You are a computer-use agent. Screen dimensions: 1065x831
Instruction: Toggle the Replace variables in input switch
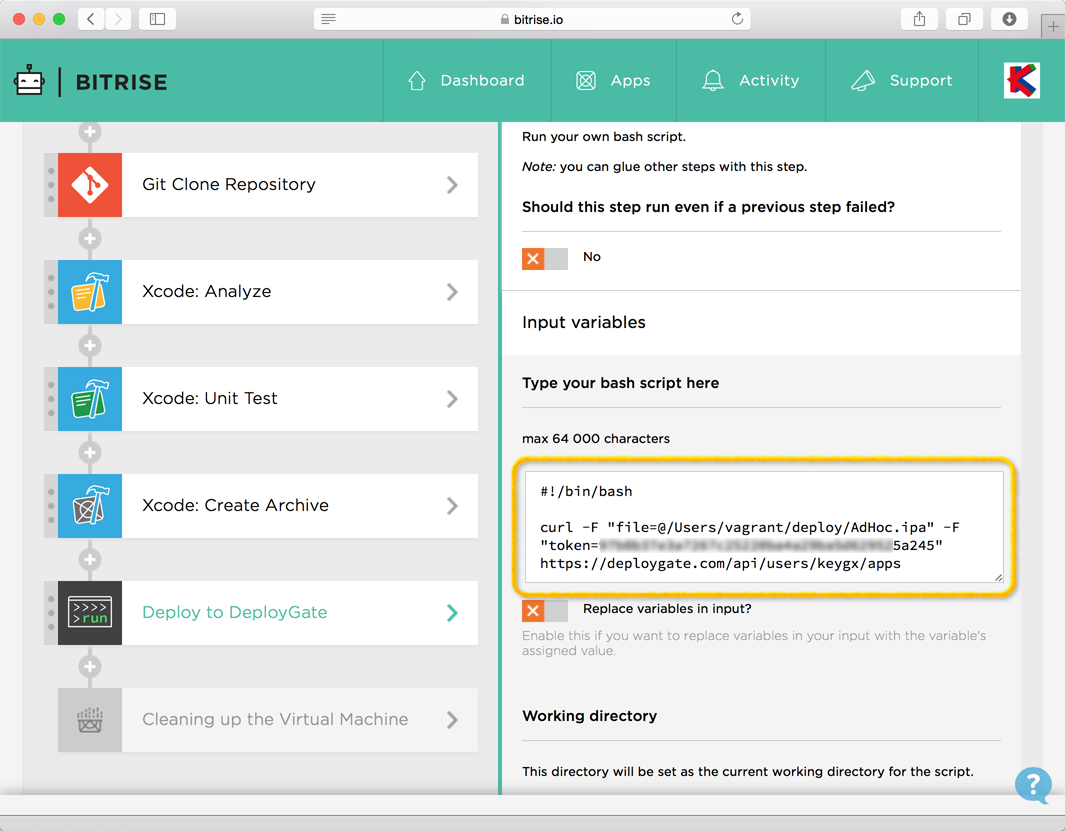click(544, 610)
